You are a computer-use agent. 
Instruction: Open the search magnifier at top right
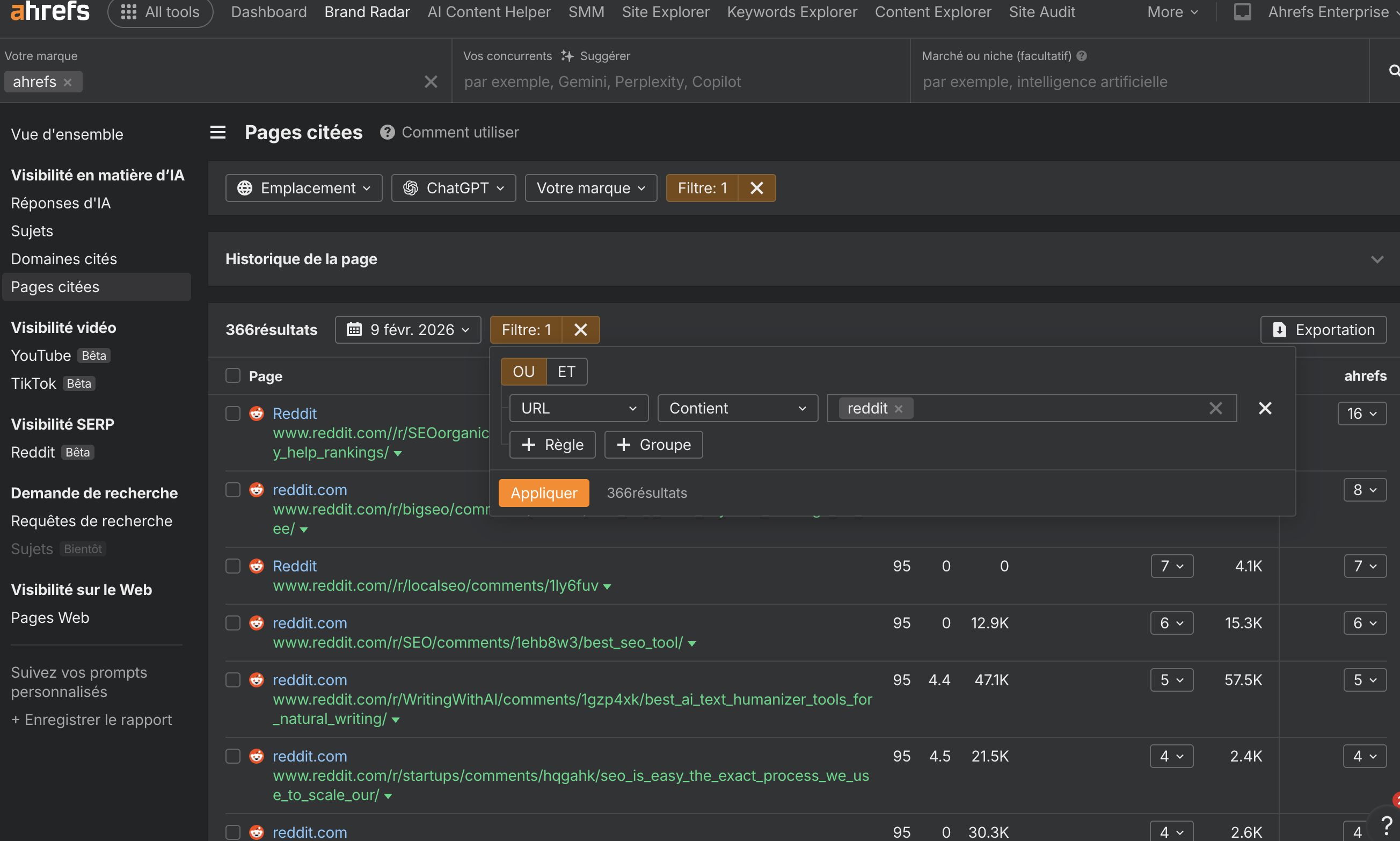tap(1394, 70)
